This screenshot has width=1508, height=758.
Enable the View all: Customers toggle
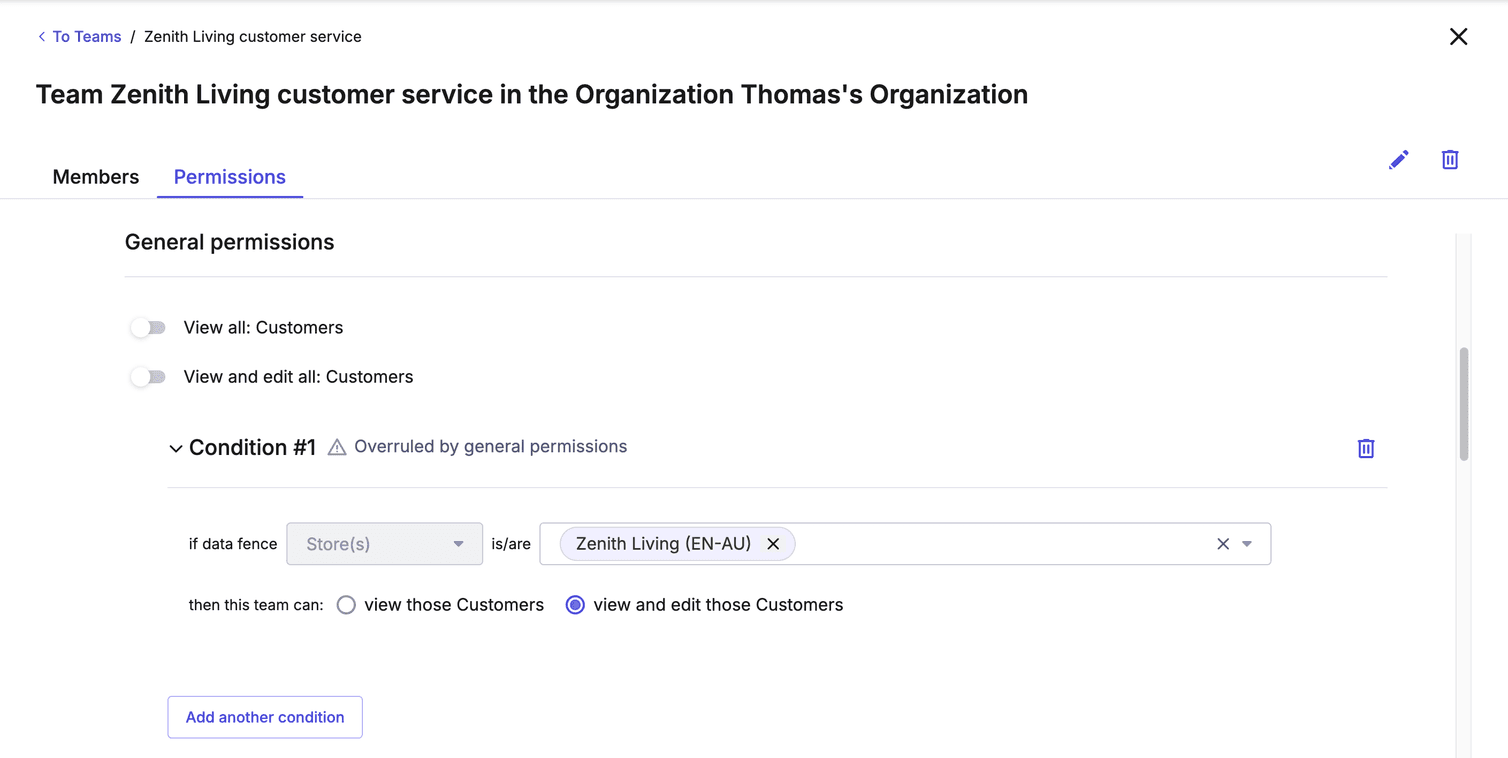(x=148, y=327)
